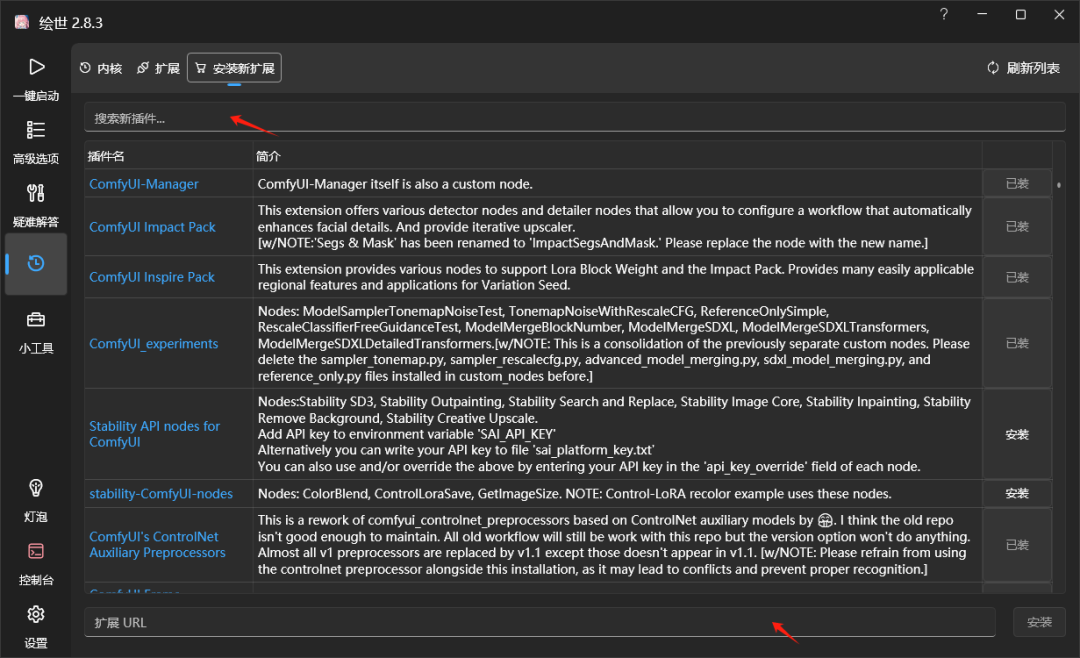Open ComfyUI's ControlNet Auxiliary Preprocessors link
This screenshot has height=658, width=1080.
click(x=157, y=544)
